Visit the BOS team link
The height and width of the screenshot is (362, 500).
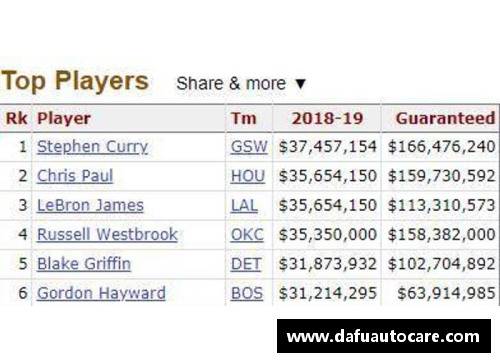[x=247, y=293]
